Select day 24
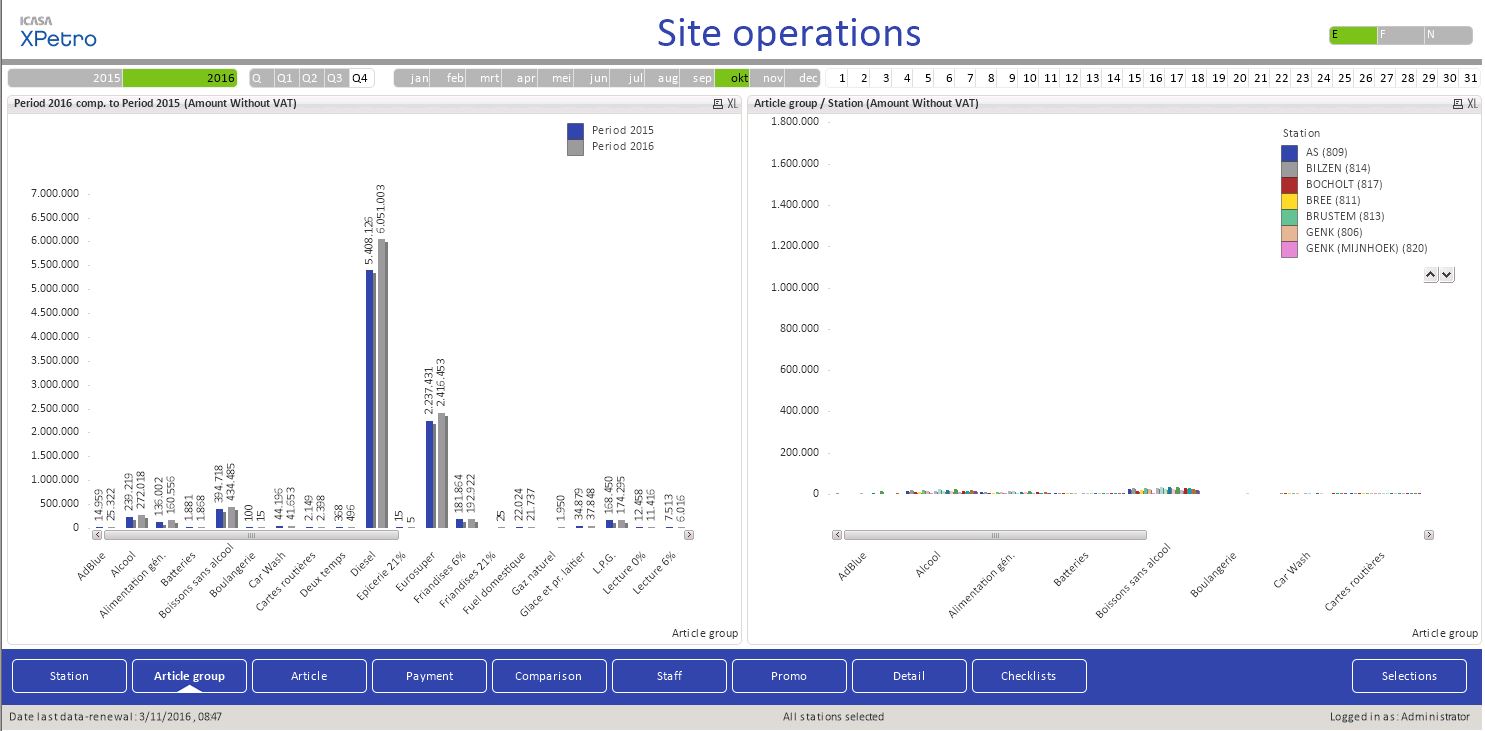The height and width of the screenshot is (731, 1485). (x=1323, y=78)
